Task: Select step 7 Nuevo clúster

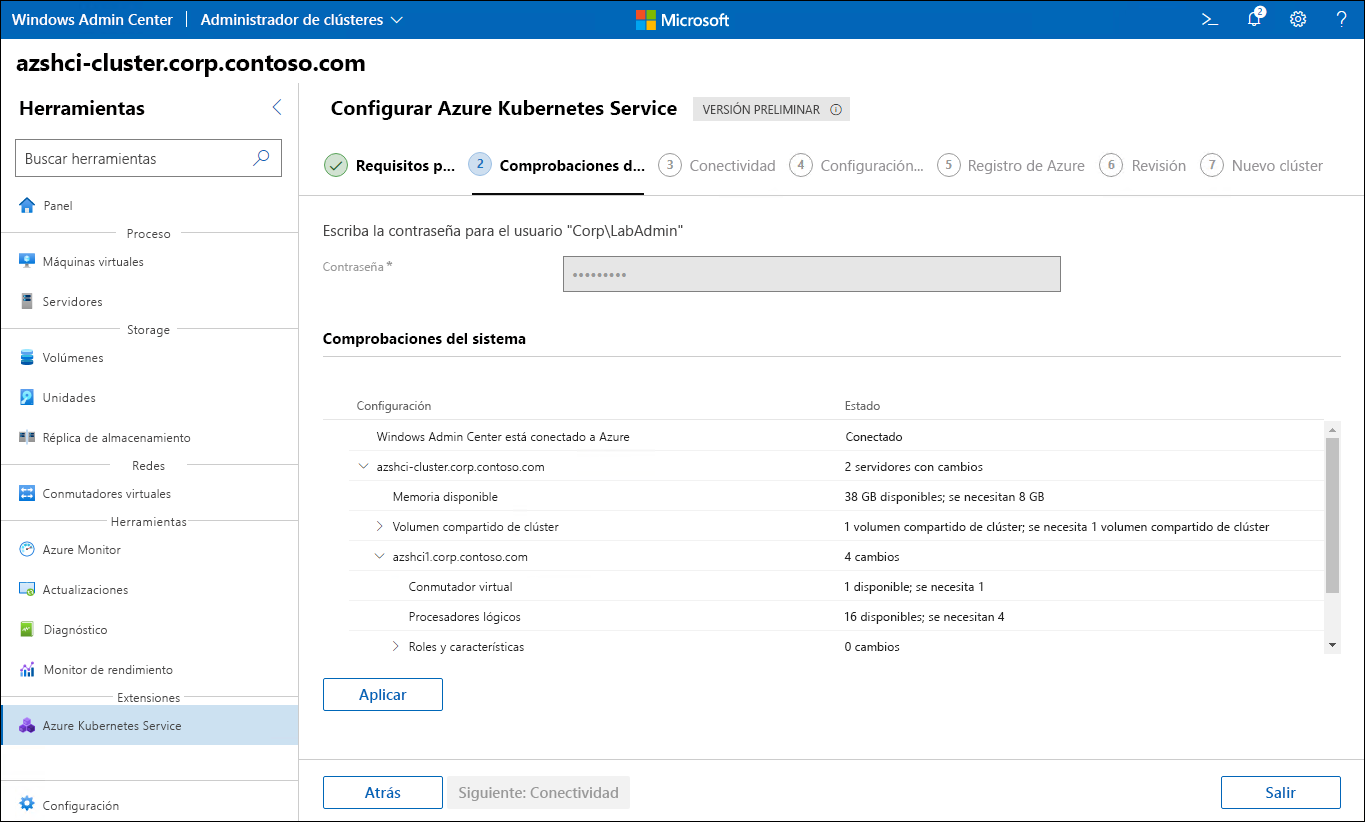Action: [1262, 166]
